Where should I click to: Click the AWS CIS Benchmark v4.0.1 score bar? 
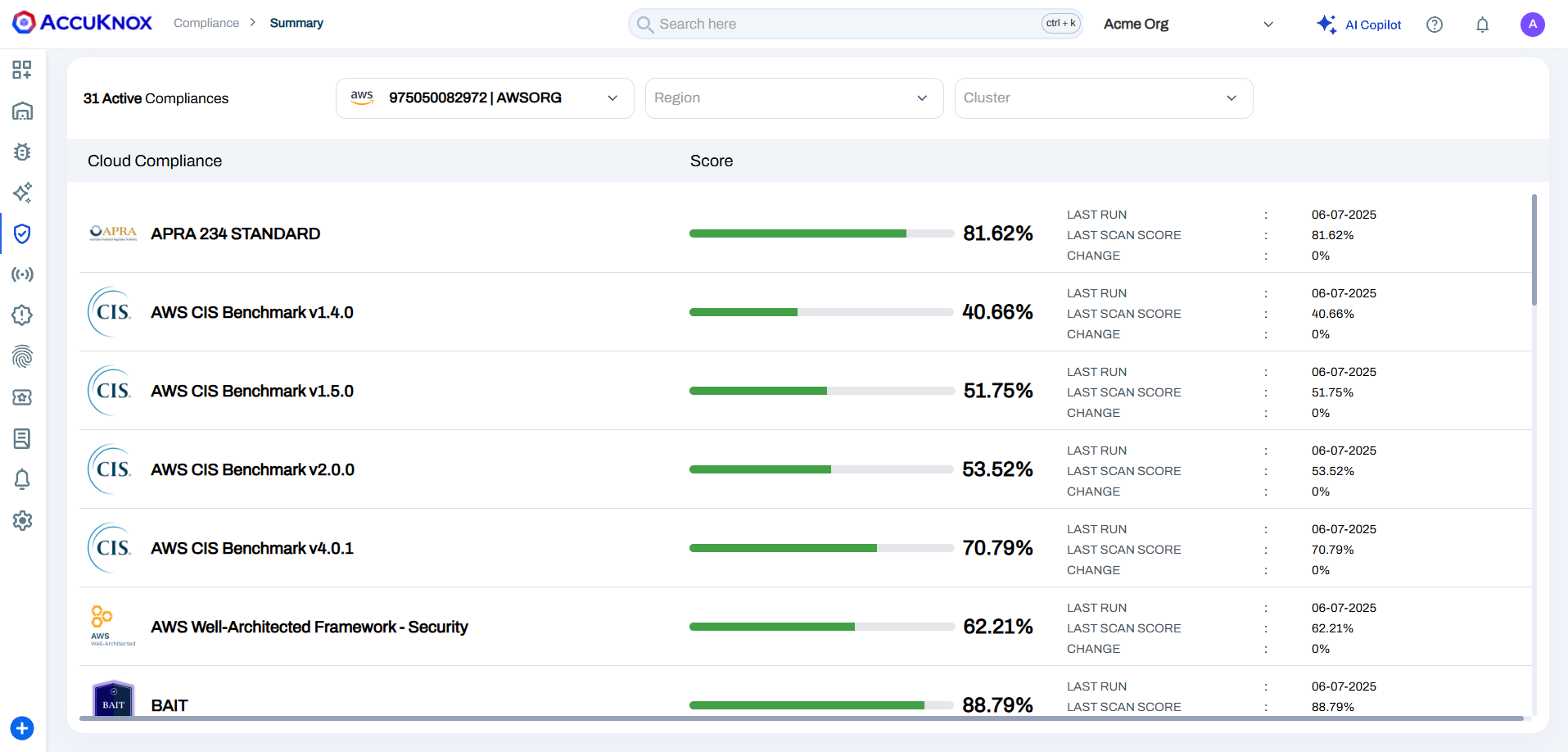821,548
